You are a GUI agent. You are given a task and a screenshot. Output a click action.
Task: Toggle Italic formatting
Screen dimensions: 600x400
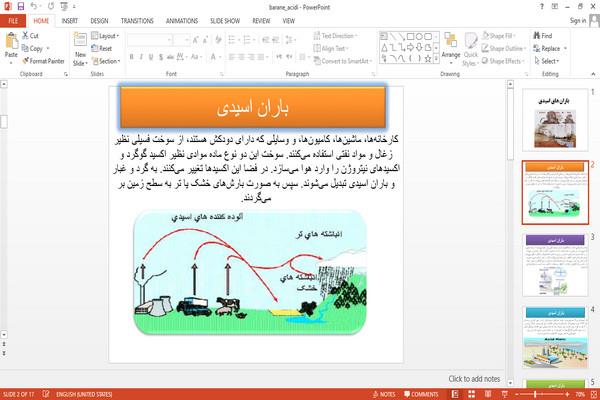point(141,57)
